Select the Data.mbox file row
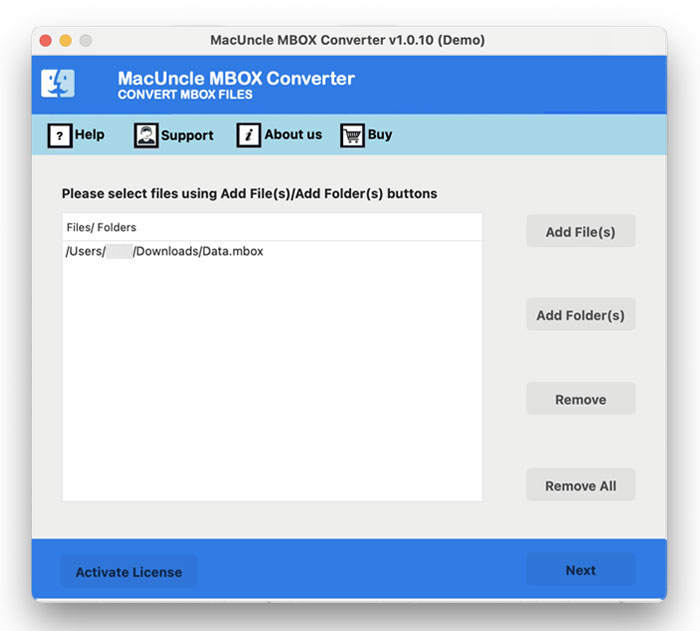 (x=272, y=251)
